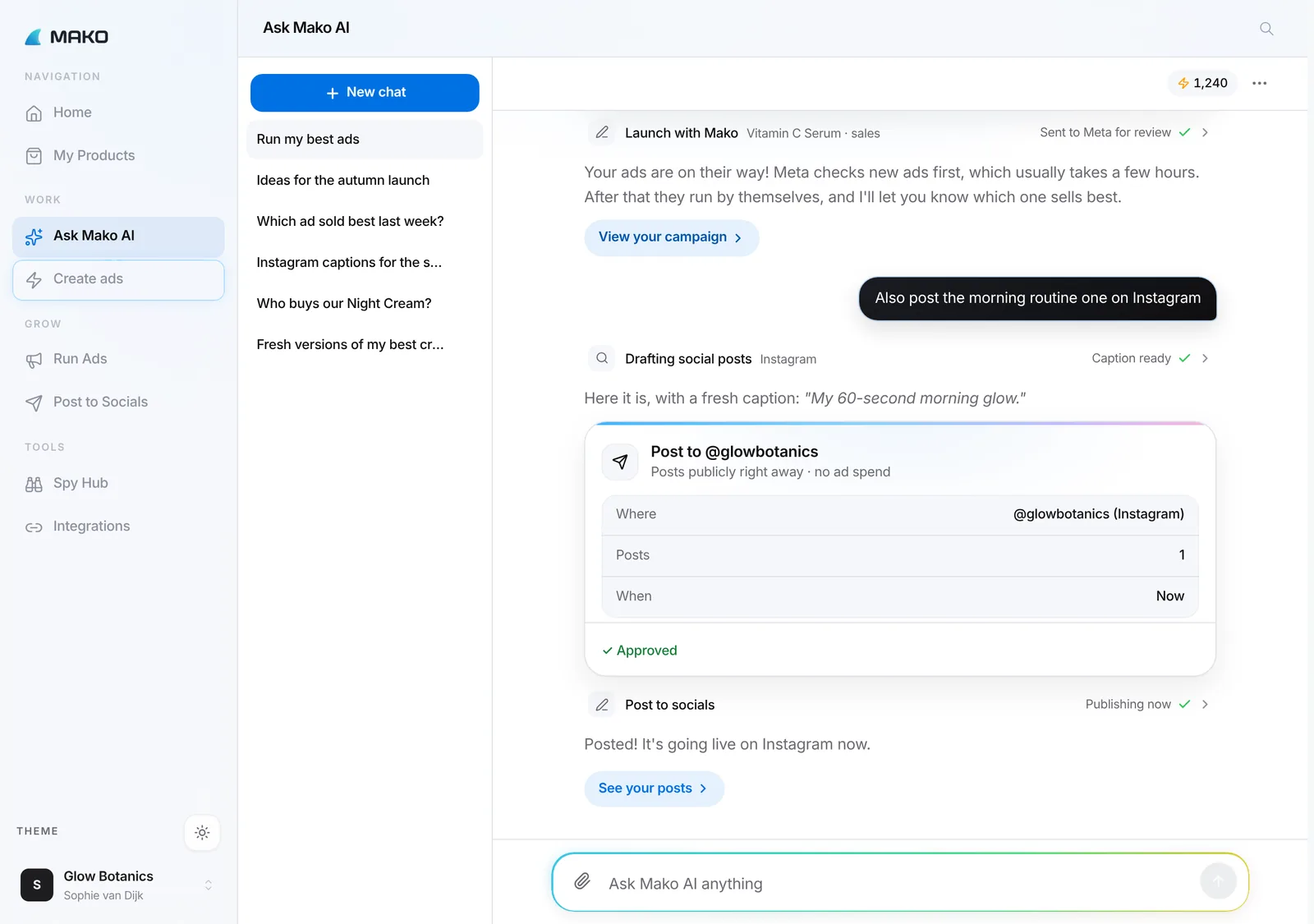Start a New chat
1314x924 pixels.
[365, 93]
